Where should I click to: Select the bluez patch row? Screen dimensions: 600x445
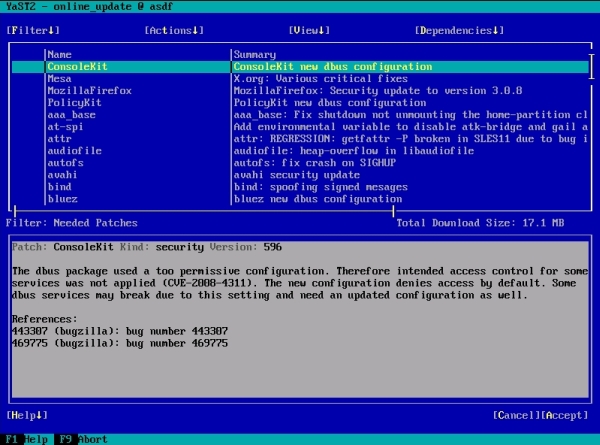(x=300, y=199)
